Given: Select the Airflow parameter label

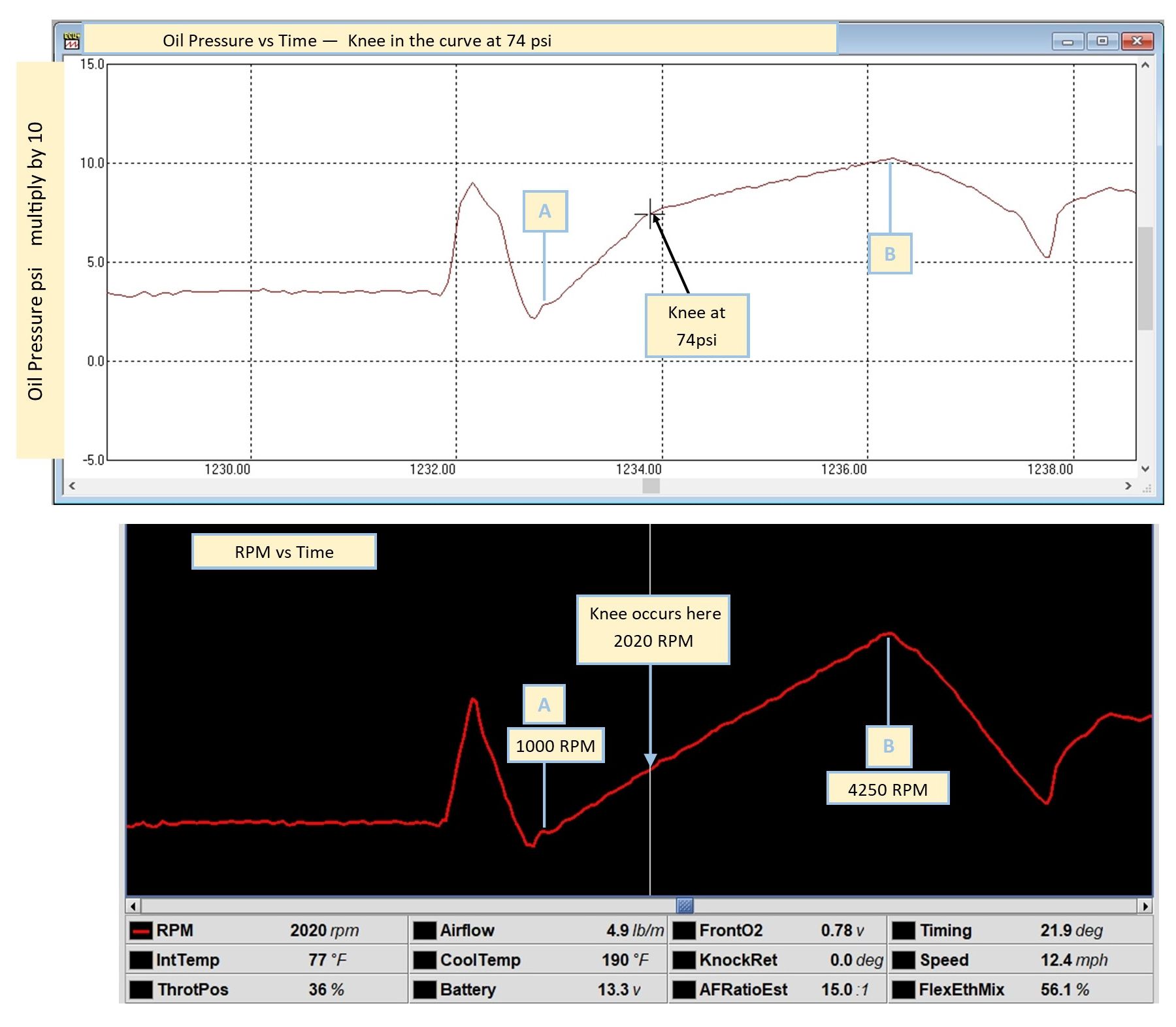Looking at the screenshot, I should 467,930.
